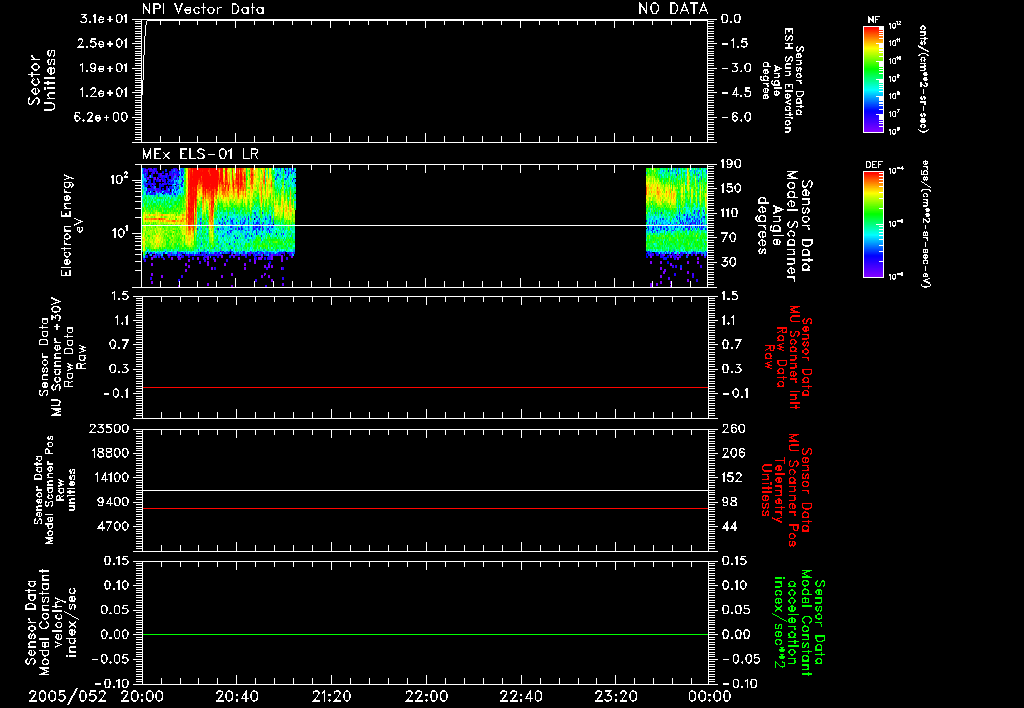
Task: Click the '00:00' time tick label
Action: [x=709, y=697]
